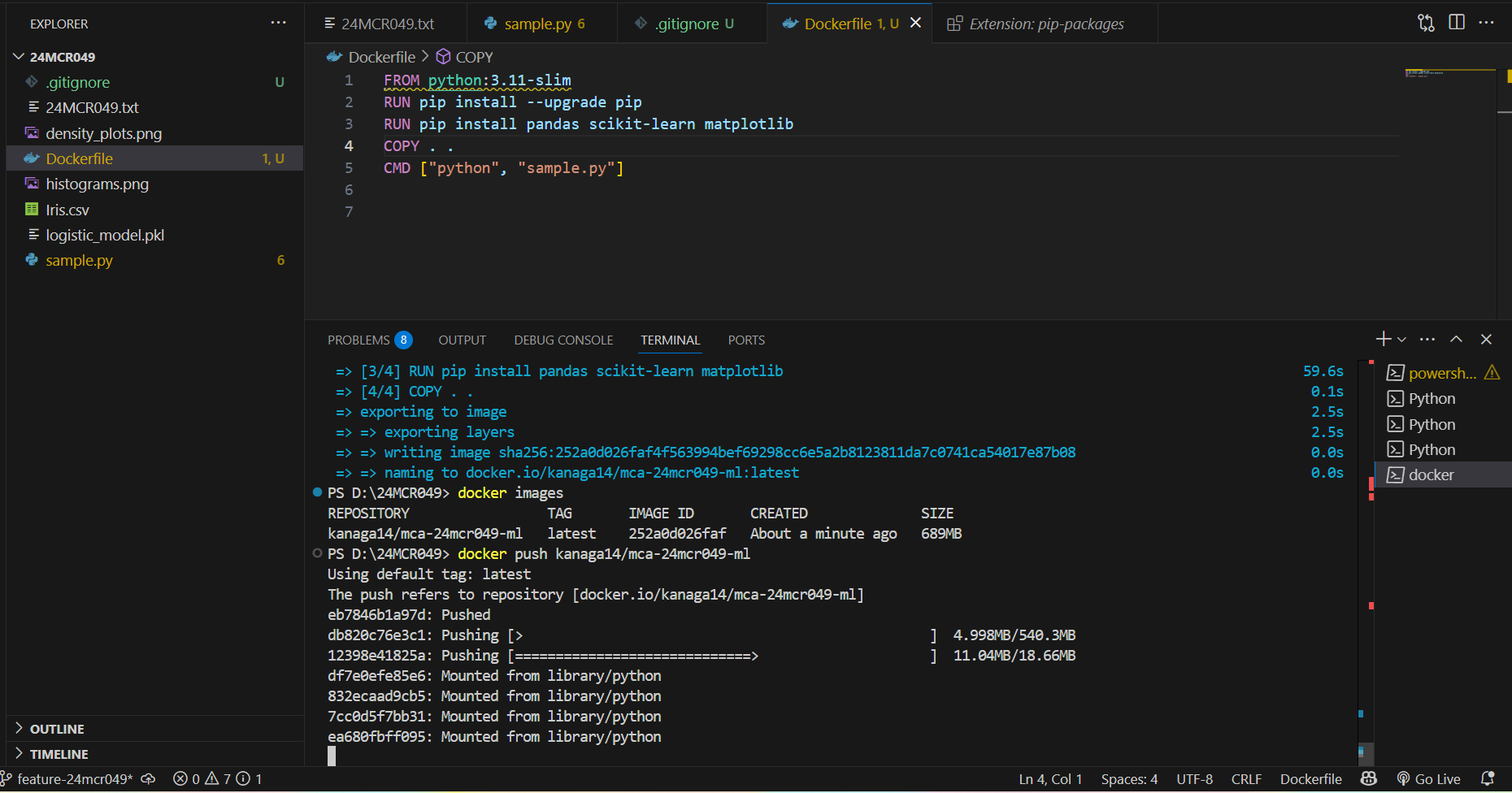Select Dockerfile in explorer tree
The height and width of the screenshot is (793, 1512).
coord(154,158)
